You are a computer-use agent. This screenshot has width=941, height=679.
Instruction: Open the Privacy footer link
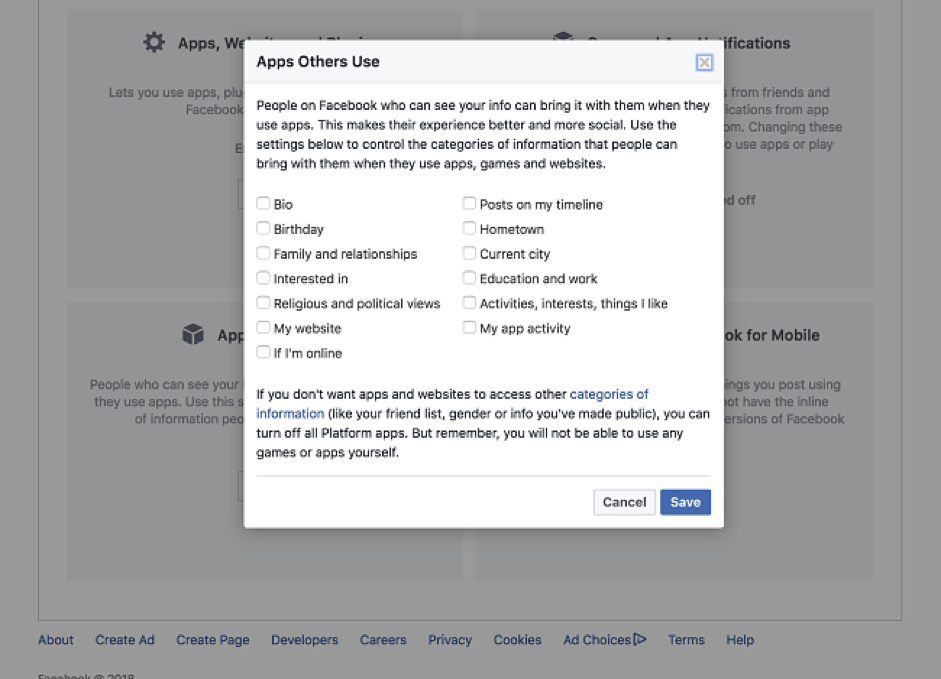450,640
